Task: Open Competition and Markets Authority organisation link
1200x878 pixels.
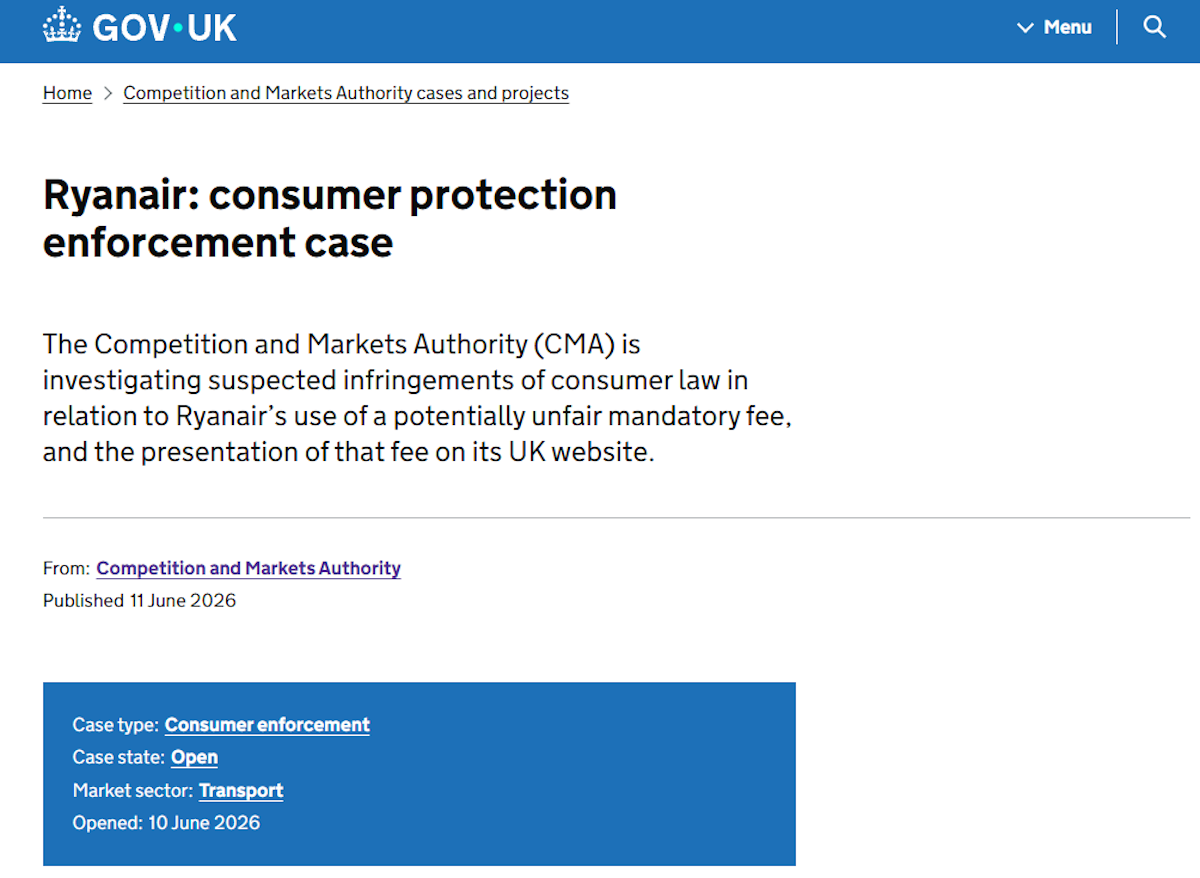Action: coord(248,568)
